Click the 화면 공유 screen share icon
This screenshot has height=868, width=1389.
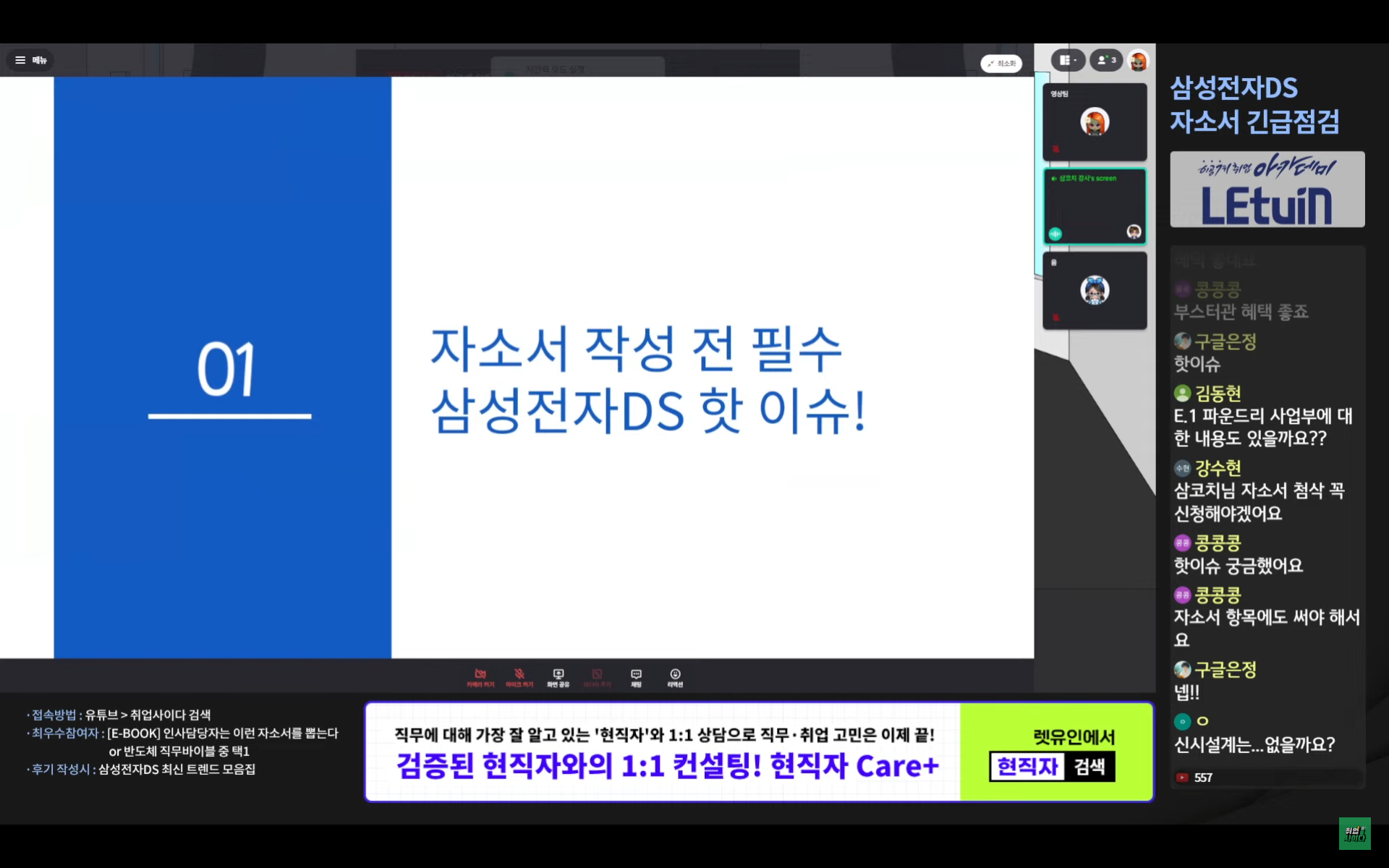tap(558, 678)
